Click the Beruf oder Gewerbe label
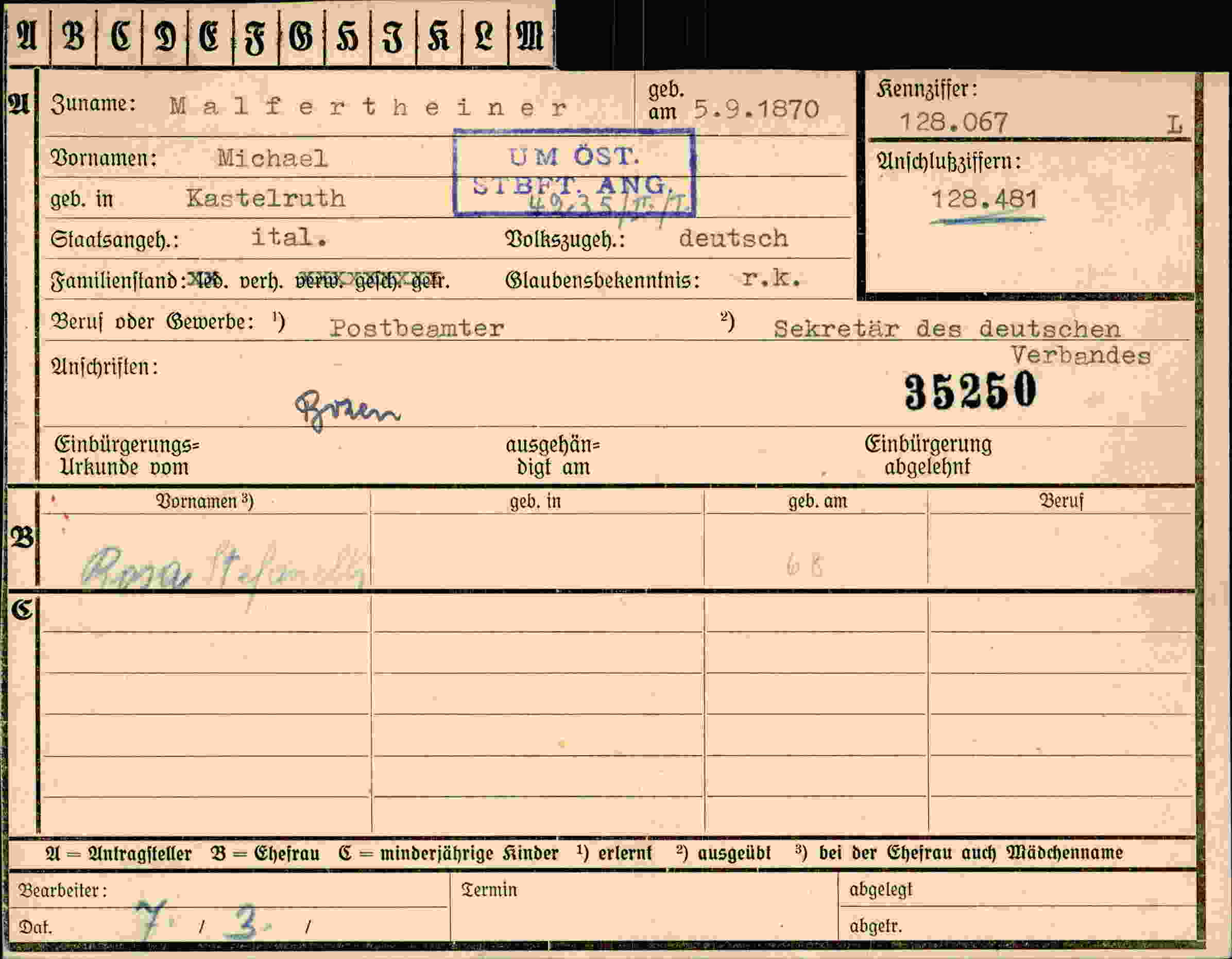 click(152, 322)
